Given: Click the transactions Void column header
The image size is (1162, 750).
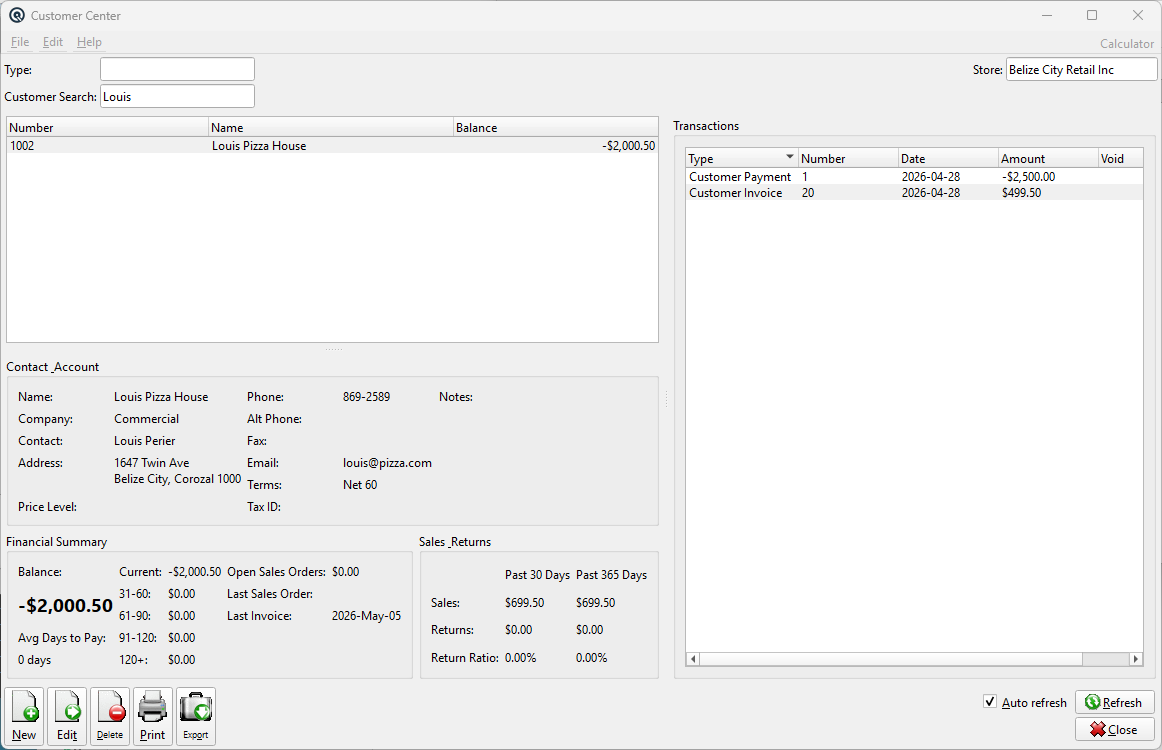Looking at the screenshot, I should (x=1120, y=159).
